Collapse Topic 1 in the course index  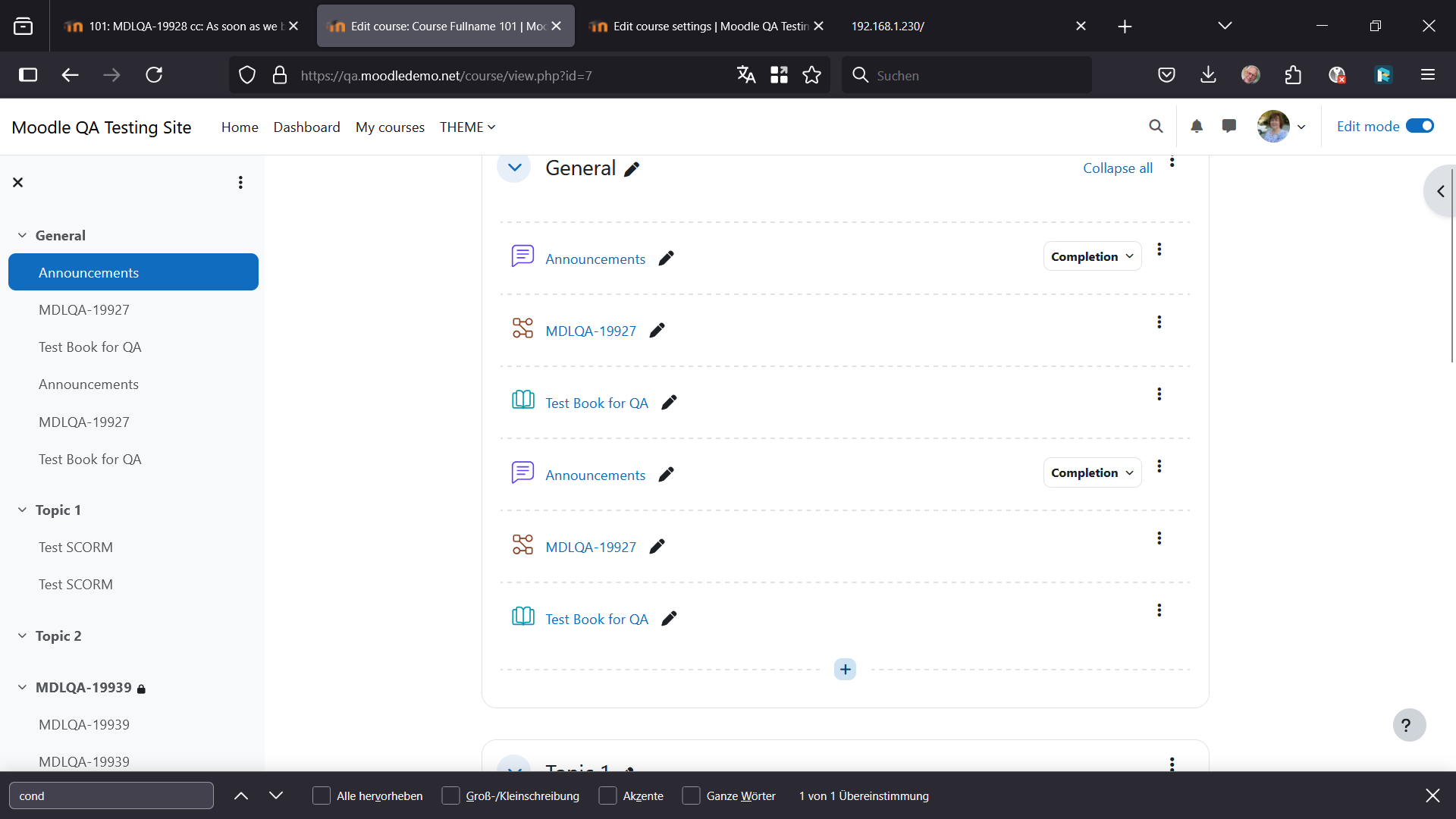[x=22, y=510]
